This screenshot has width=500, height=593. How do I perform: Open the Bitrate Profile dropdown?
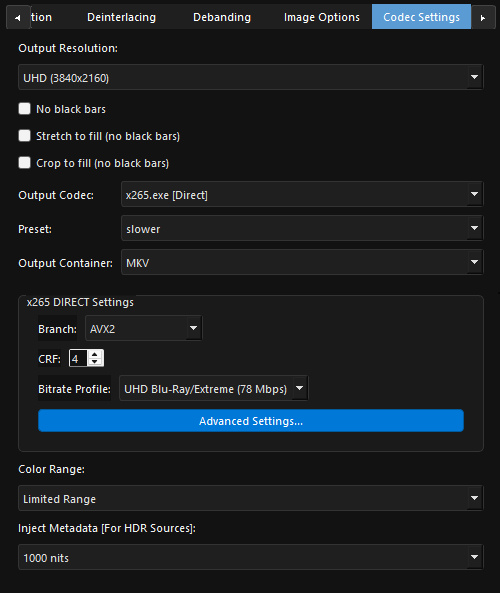(x=214, y=388)
